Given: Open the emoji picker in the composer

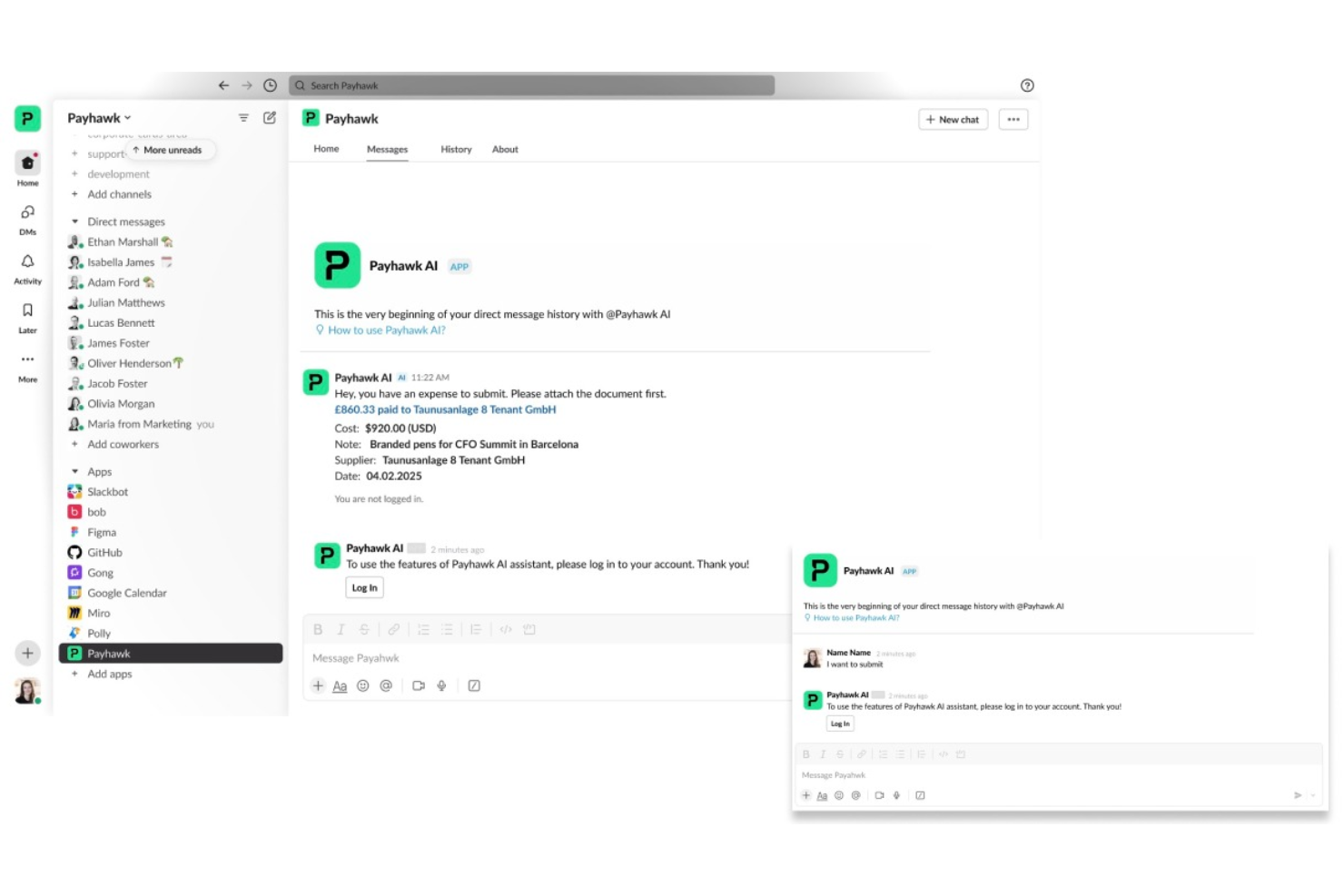Looking at the screenshot, I should (362, 685).
